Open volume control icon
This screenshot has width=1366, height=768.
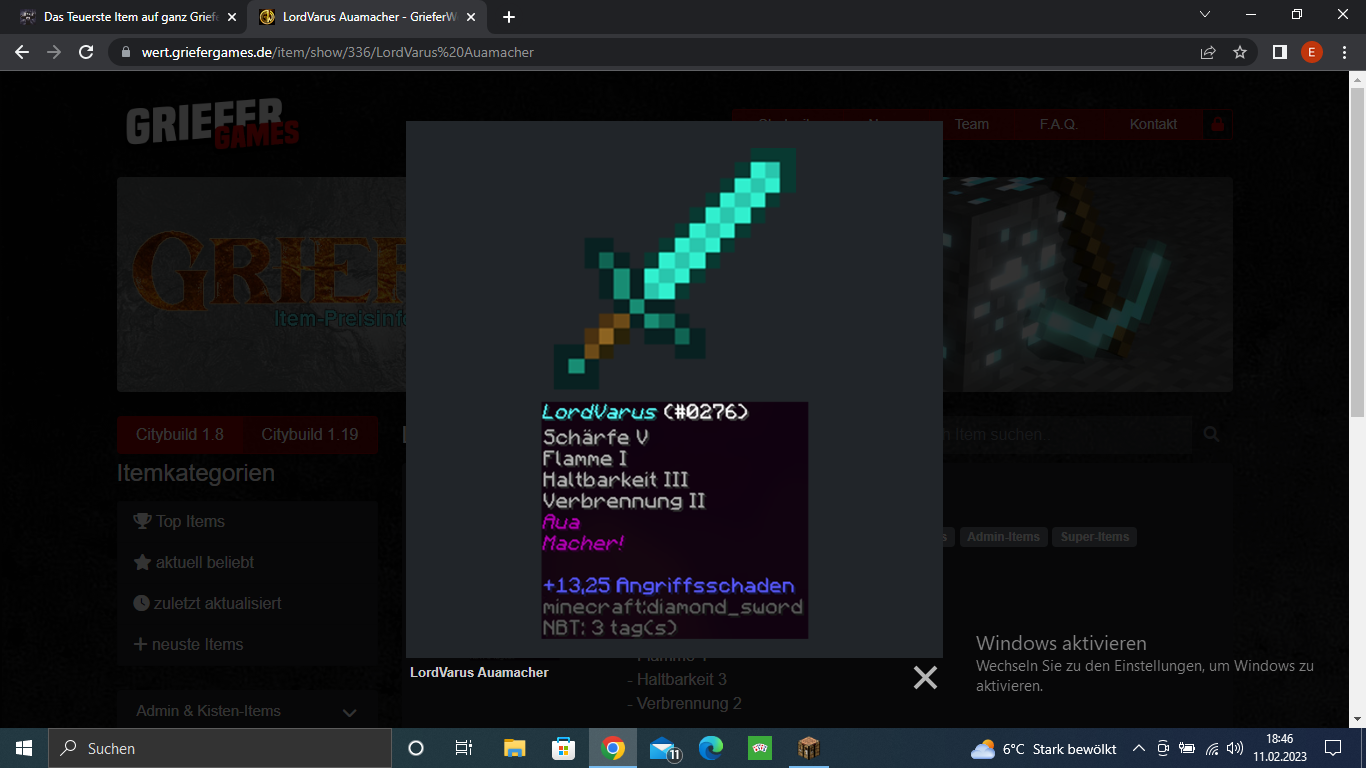pyautogui.click(x=1237, y=748)
